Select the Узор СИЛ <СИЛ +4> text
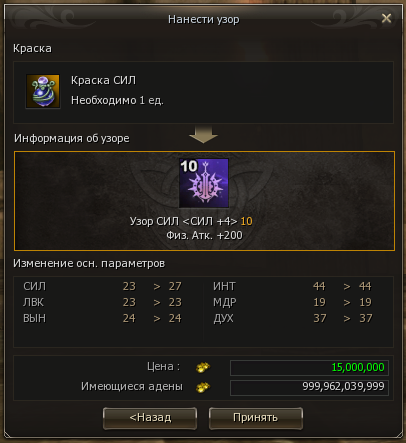The height and width of the screenshot is (443, 406). coord(184,221)
